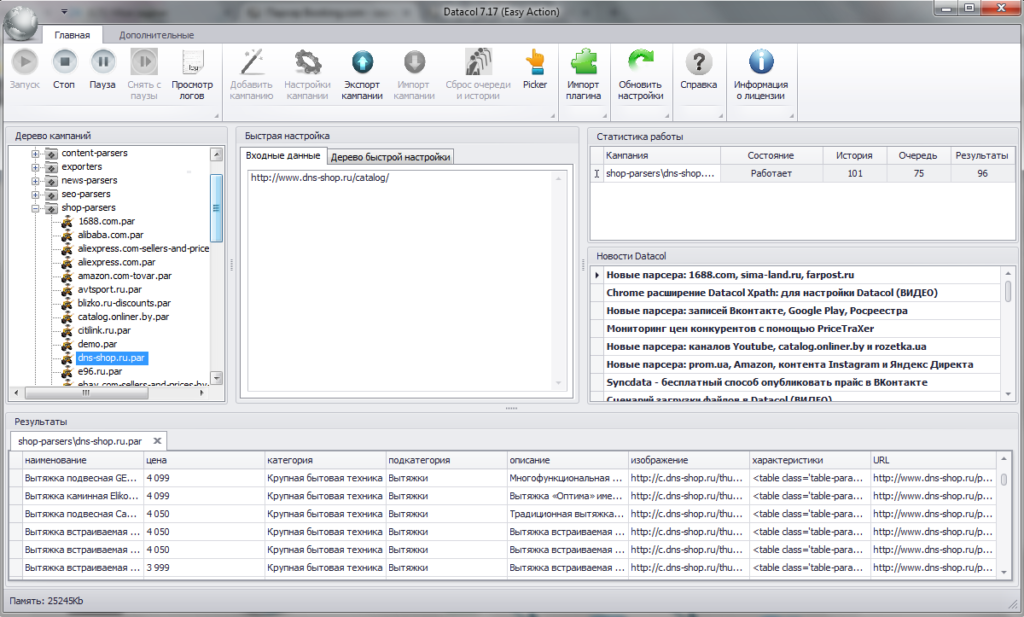
Task: Click the URL column header
Action: 933,460
